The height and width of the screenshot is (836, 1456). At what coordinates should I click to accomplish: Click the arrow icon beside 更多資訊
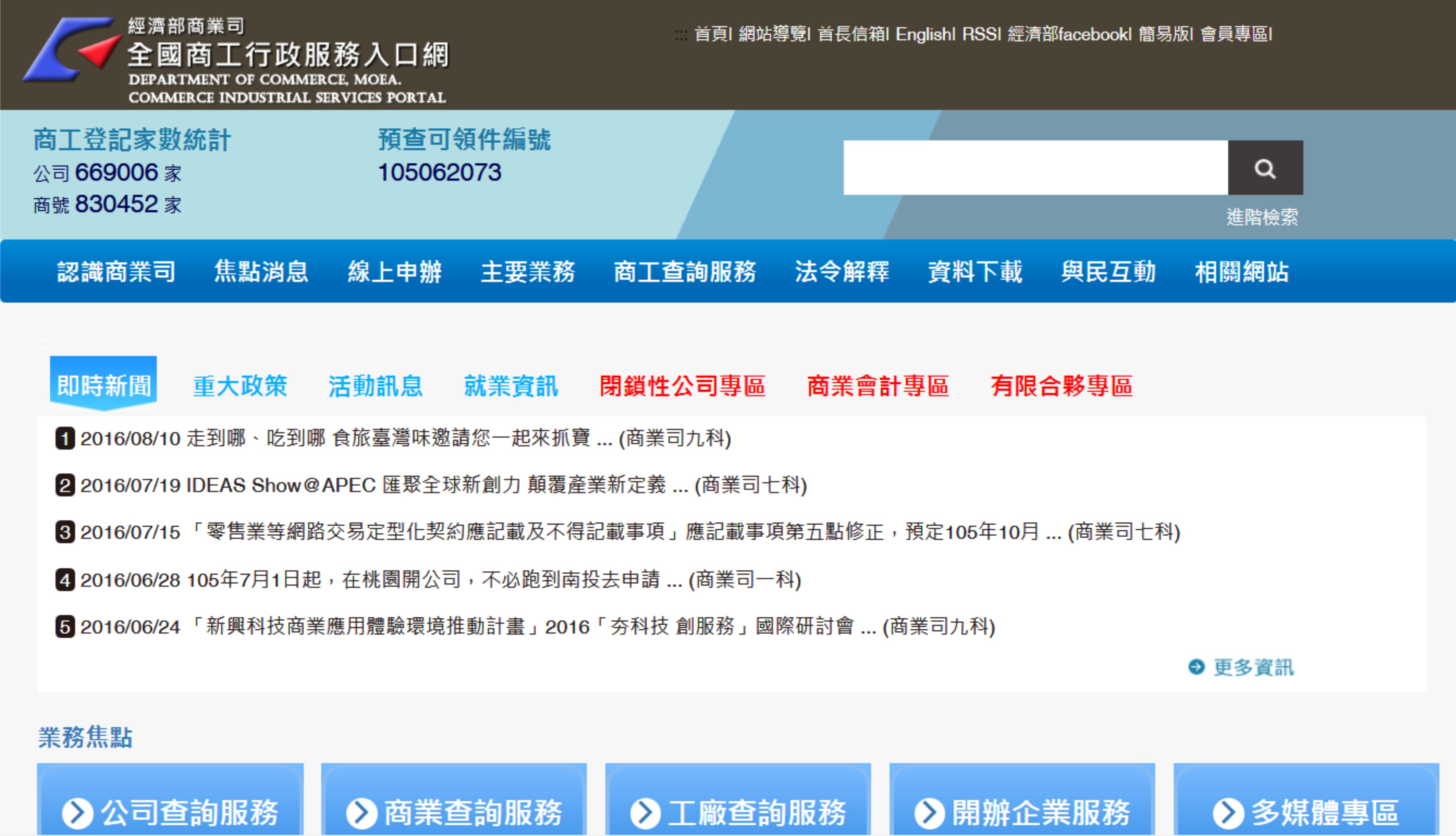pyautogui.click(x=1196, y=666)
